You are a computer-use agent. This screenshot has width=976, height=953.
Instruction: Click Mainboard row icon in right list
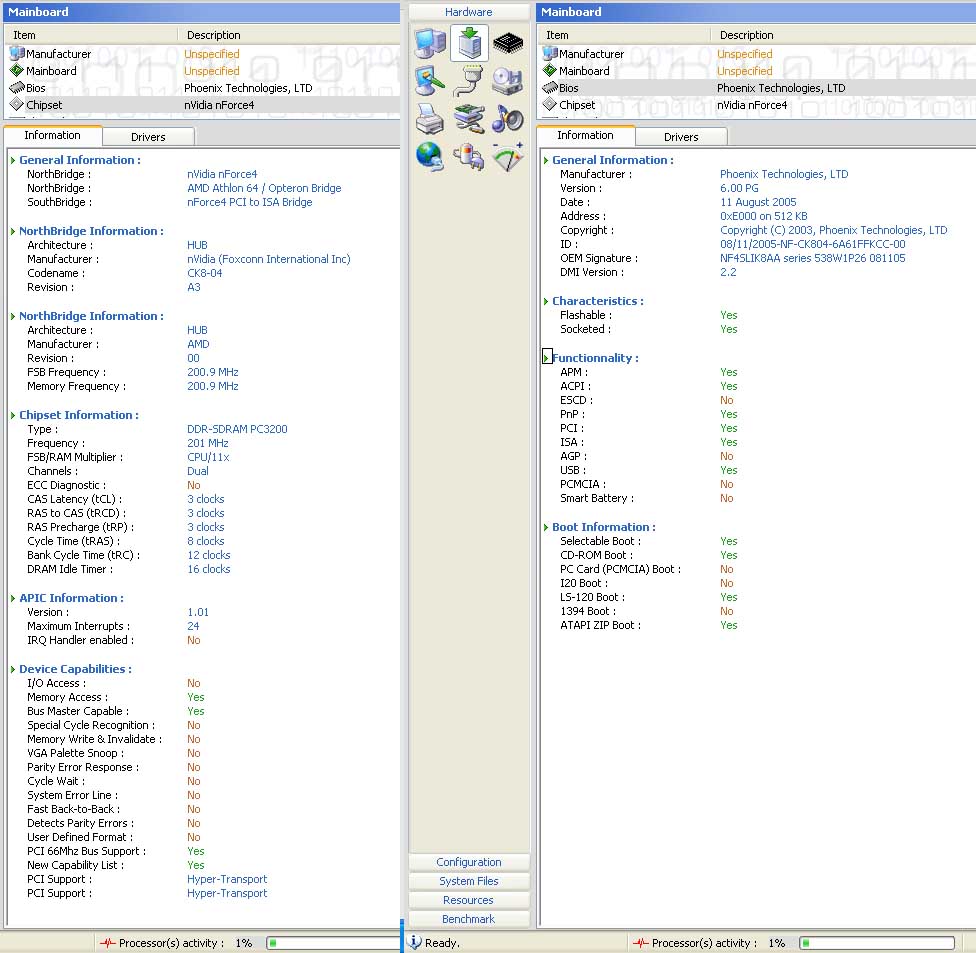[550, 70]
